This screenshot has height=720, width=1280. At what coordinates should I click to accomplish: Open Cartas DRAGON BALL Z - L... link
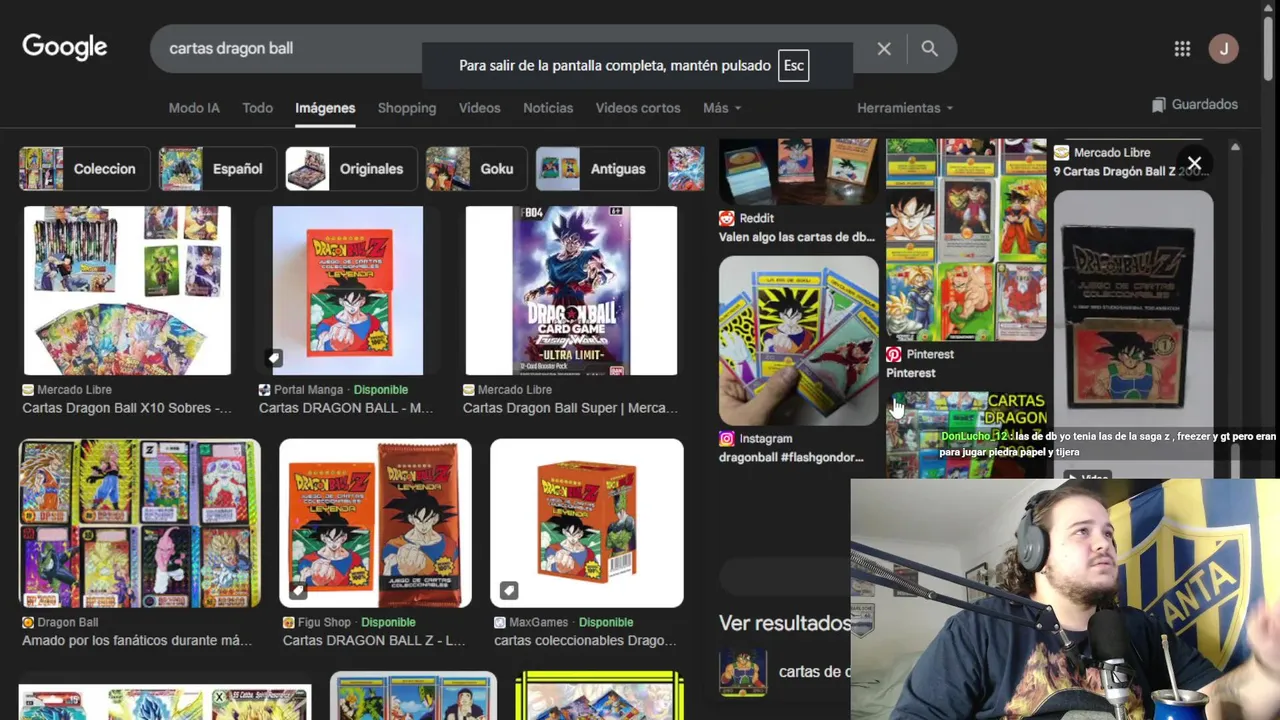click(x=374, y=640)
